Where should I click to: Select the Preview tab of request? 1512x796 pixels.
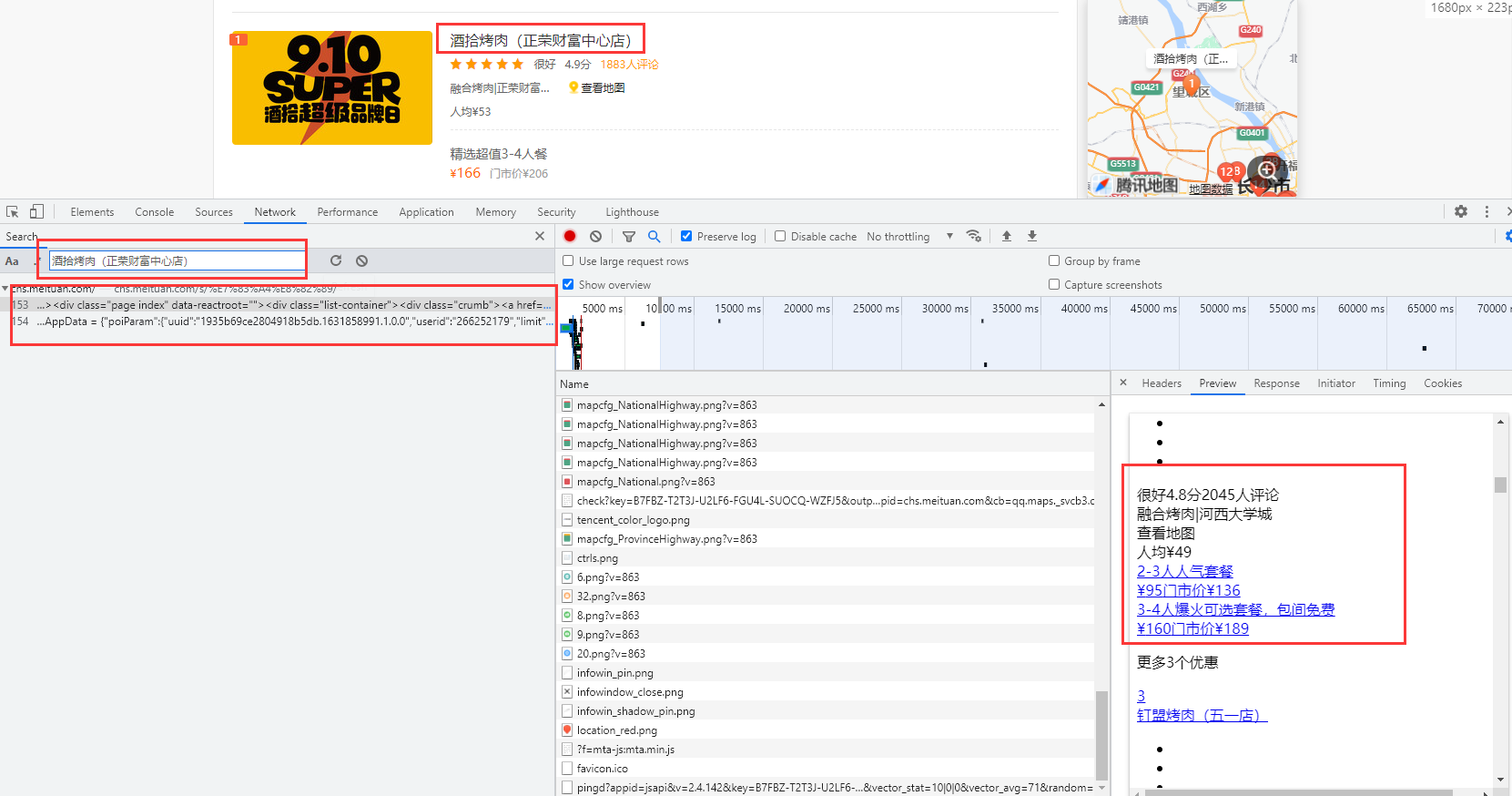click(x=1218, y=383)
